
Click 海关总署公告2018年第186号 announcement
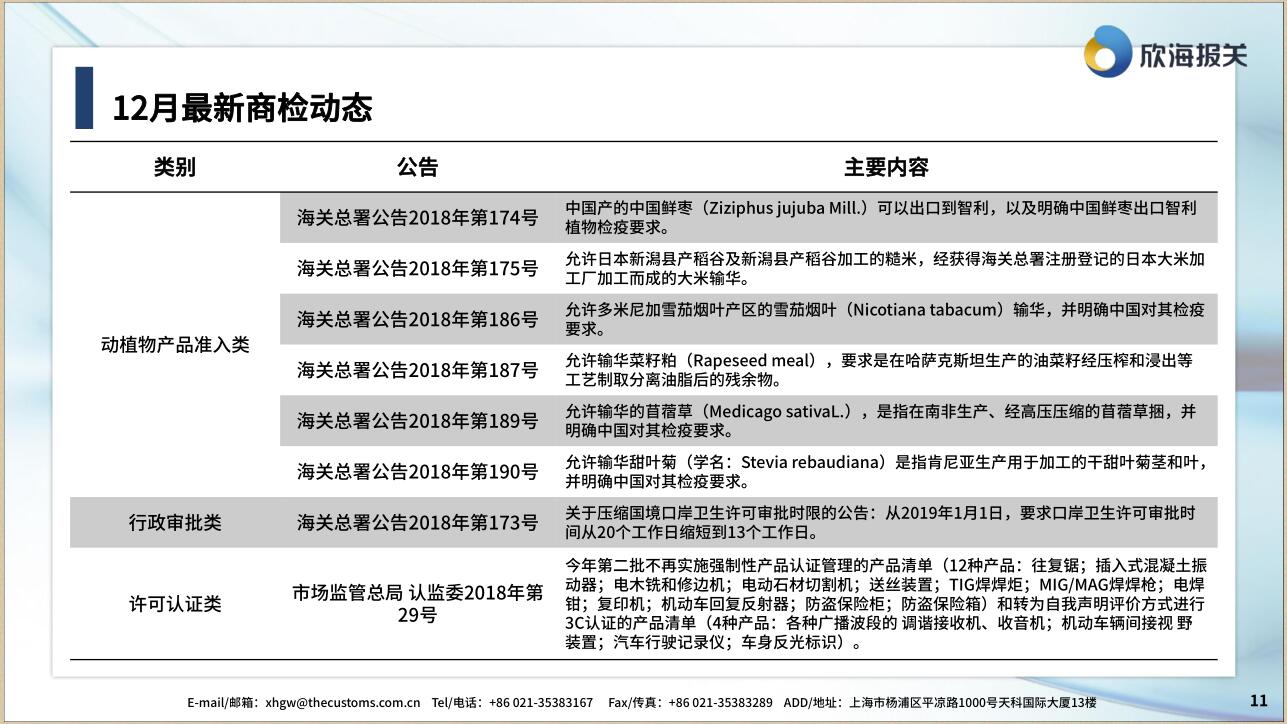coord(417,319)
